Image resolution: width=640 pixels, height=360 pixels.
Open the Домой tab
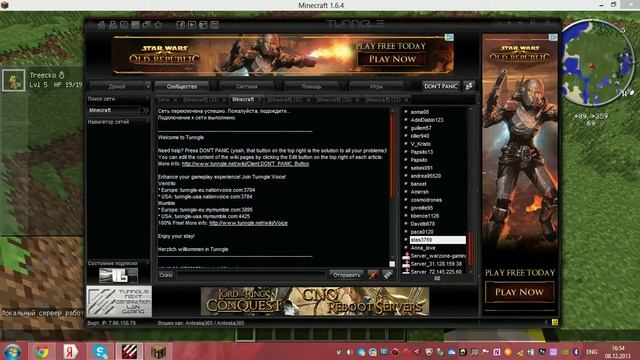[x=117, y=86]
